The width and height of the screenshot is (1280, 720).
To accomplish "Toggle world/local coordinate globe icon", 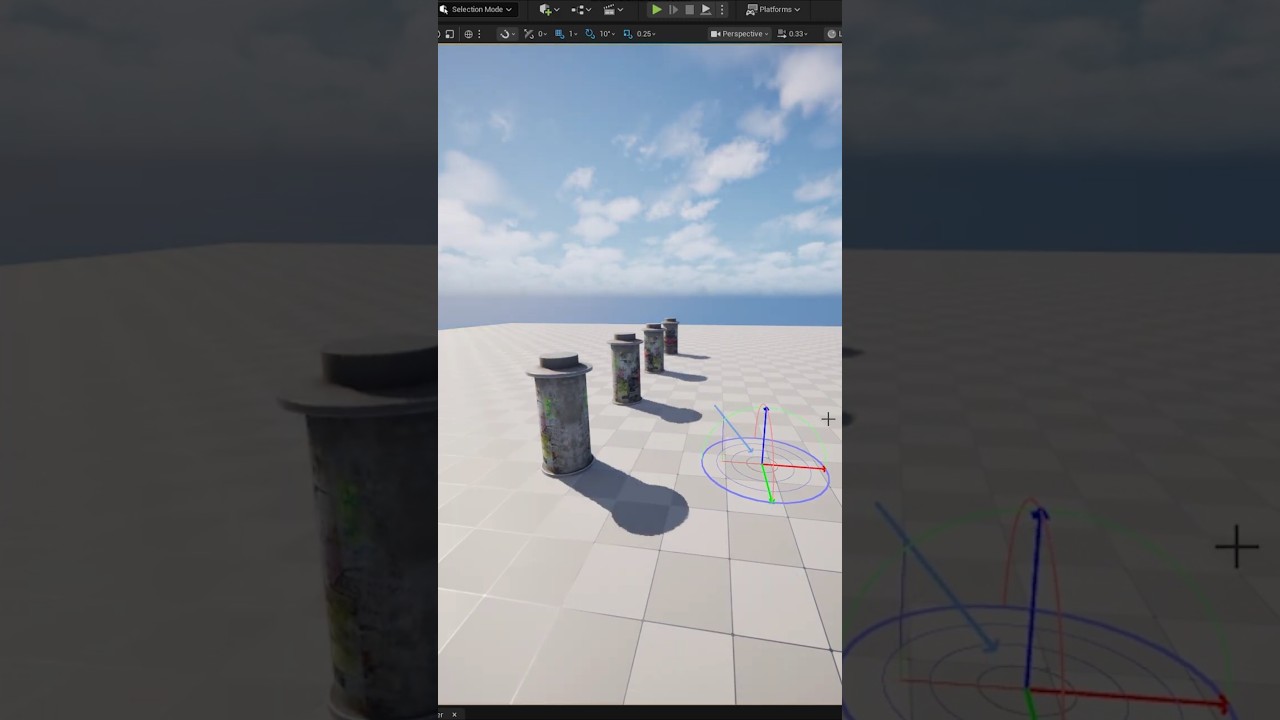I will click(468, 34).
